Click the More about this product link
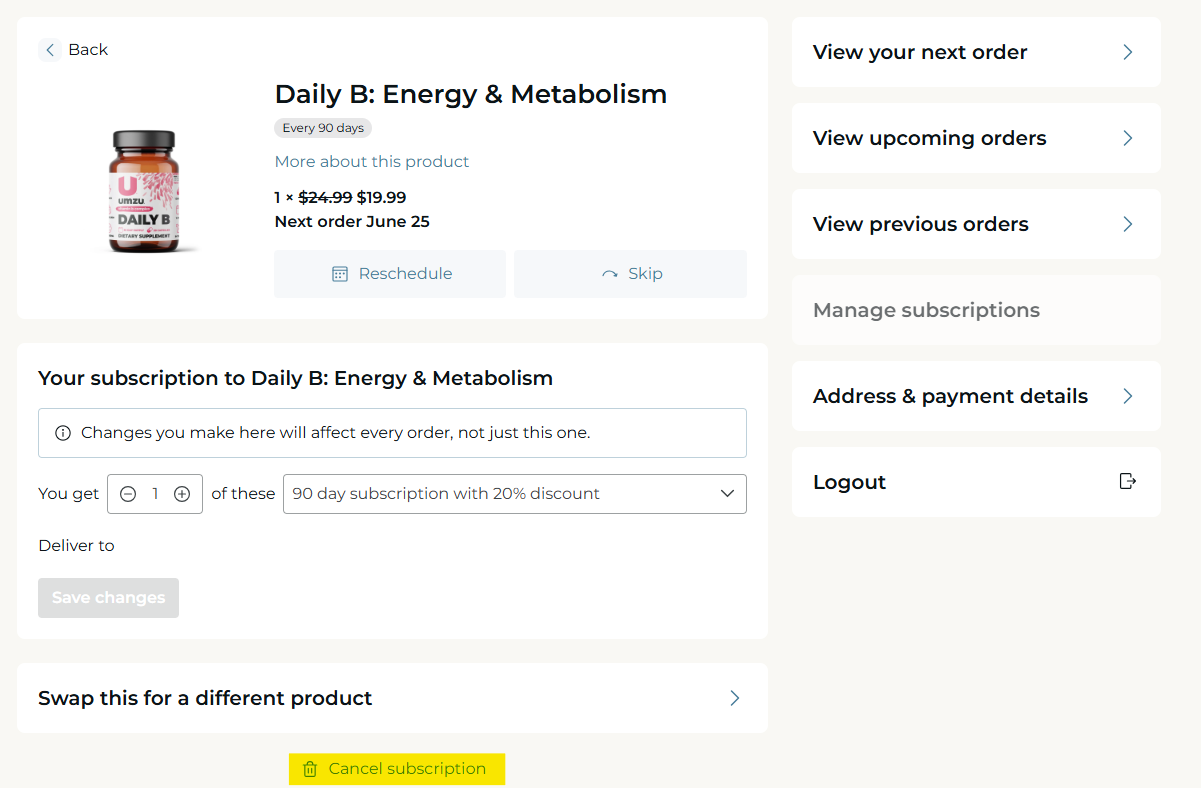Screen dimensions: 1201x788 [372, 162]
